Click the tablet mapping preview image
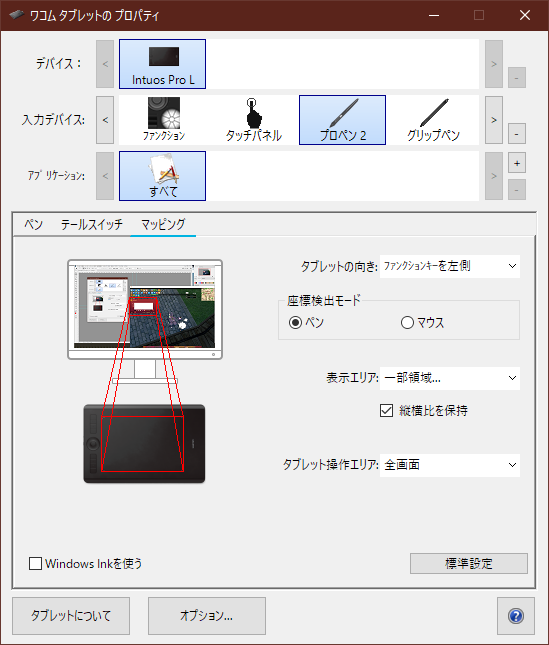 [144, 443]
